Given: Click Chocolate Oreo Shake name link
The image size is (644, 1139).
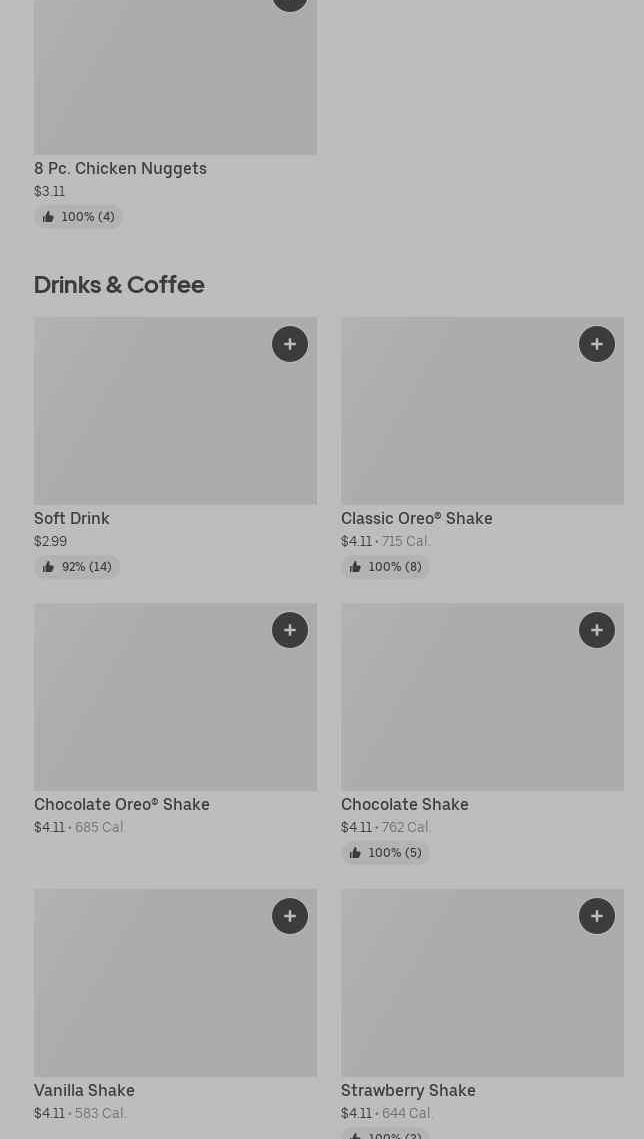Looking at the screenshot, I should point(122,804).
